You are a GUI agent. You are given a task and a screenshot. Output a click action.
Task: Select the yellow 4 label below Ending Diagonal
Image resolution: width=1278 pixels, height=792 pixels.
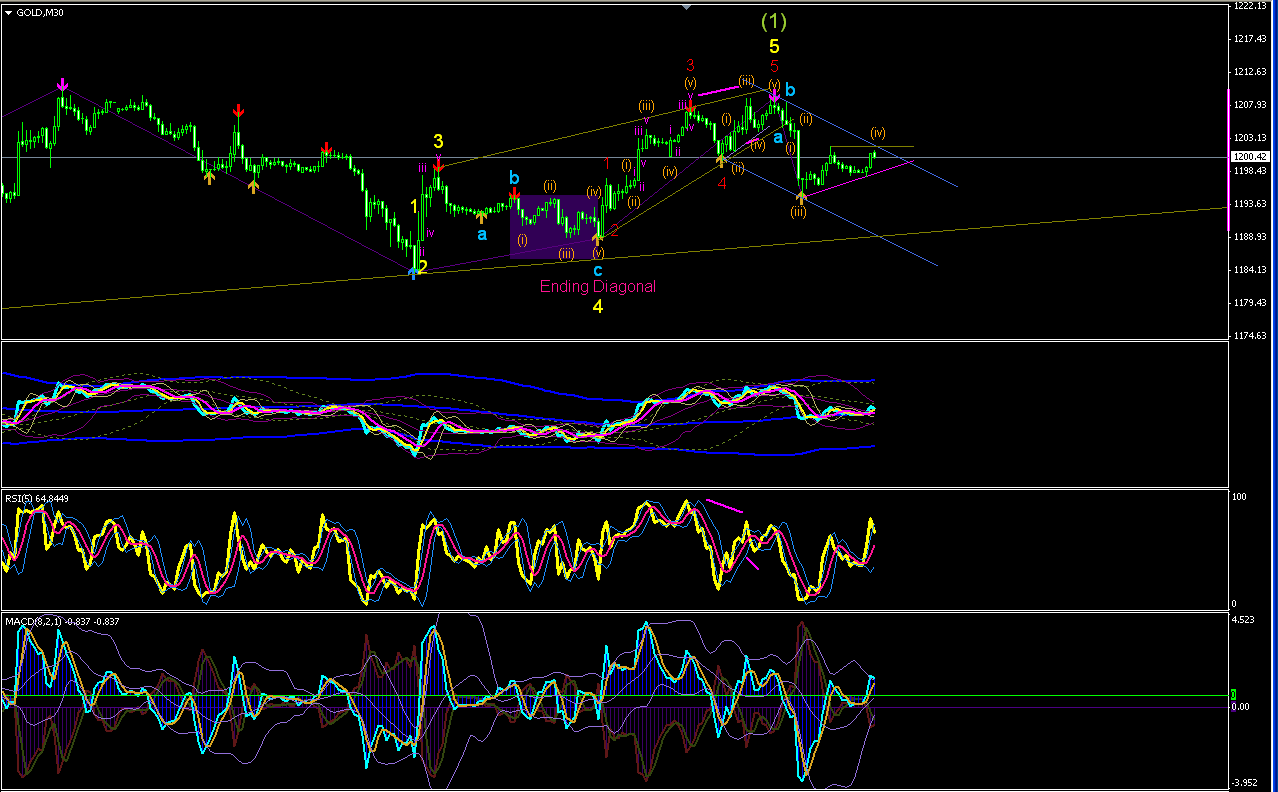(x=597, y=307)
